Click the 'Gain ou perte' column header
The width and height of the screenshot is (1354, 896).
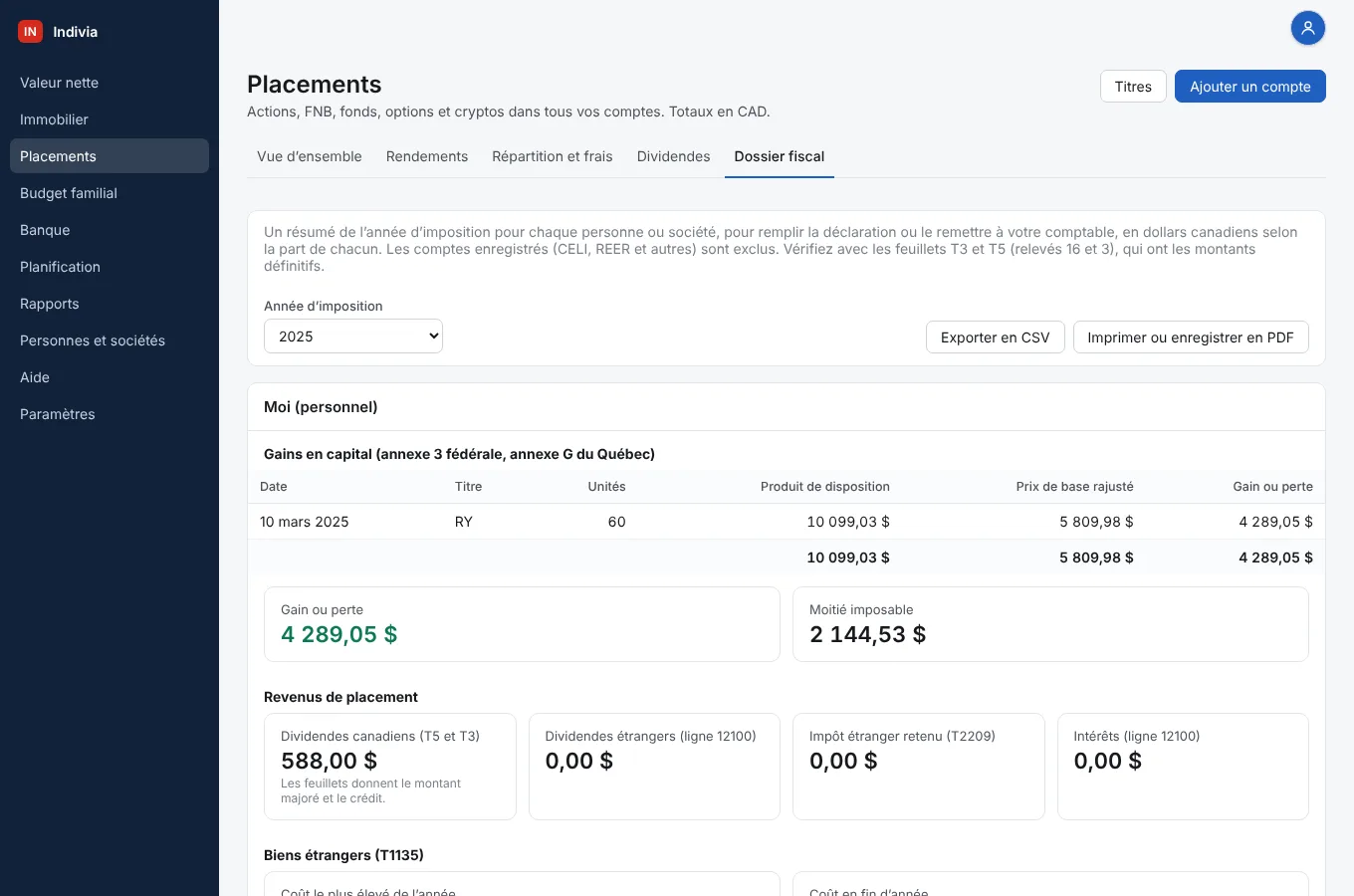(x=1272, y=487)
